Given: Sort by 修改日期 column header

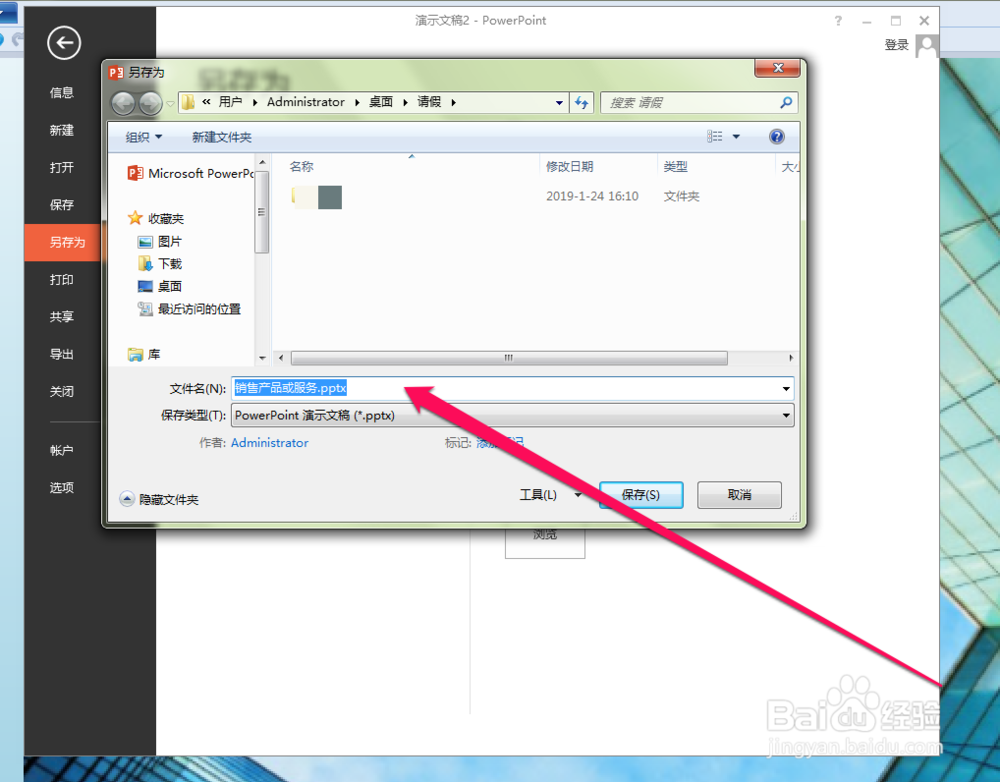Looking at the screenshot, I should (x=570, y=166).
